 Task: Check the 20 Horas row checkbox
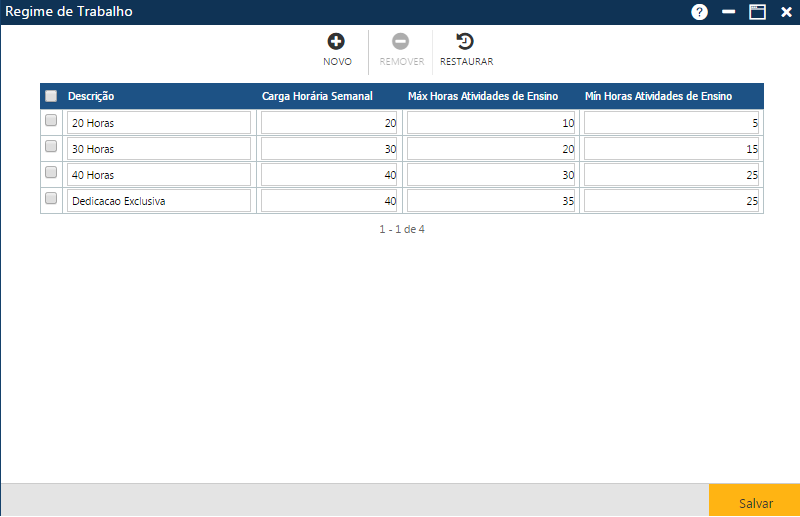(x=51, y=120)
